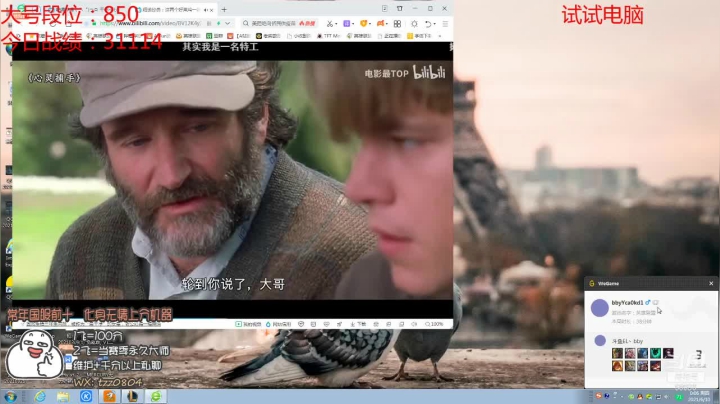Expand bookmarks bar overflow chevron

tap(439, 36)
